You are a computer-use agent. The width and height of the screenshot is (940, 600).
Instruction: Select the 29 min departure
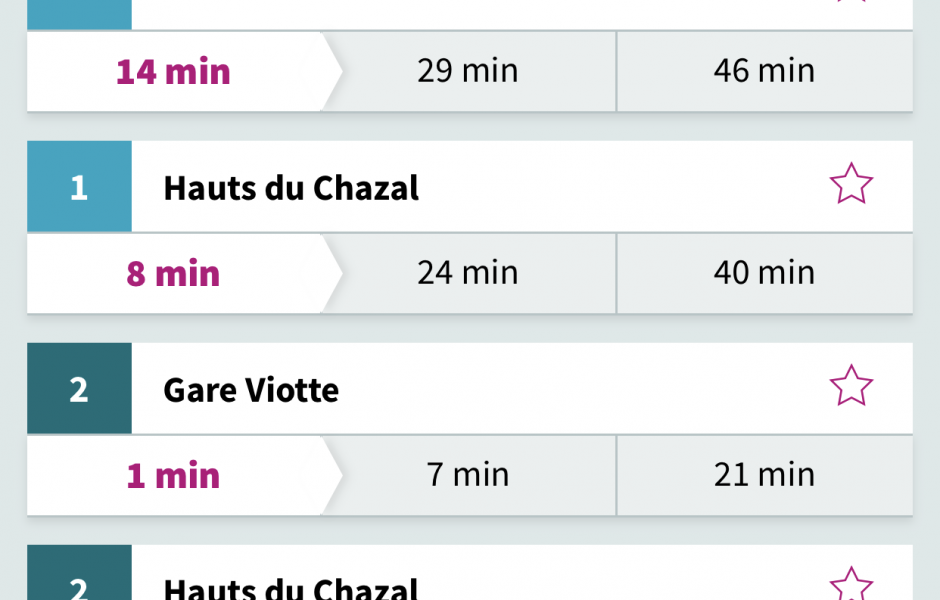click(x=468, y=71)
